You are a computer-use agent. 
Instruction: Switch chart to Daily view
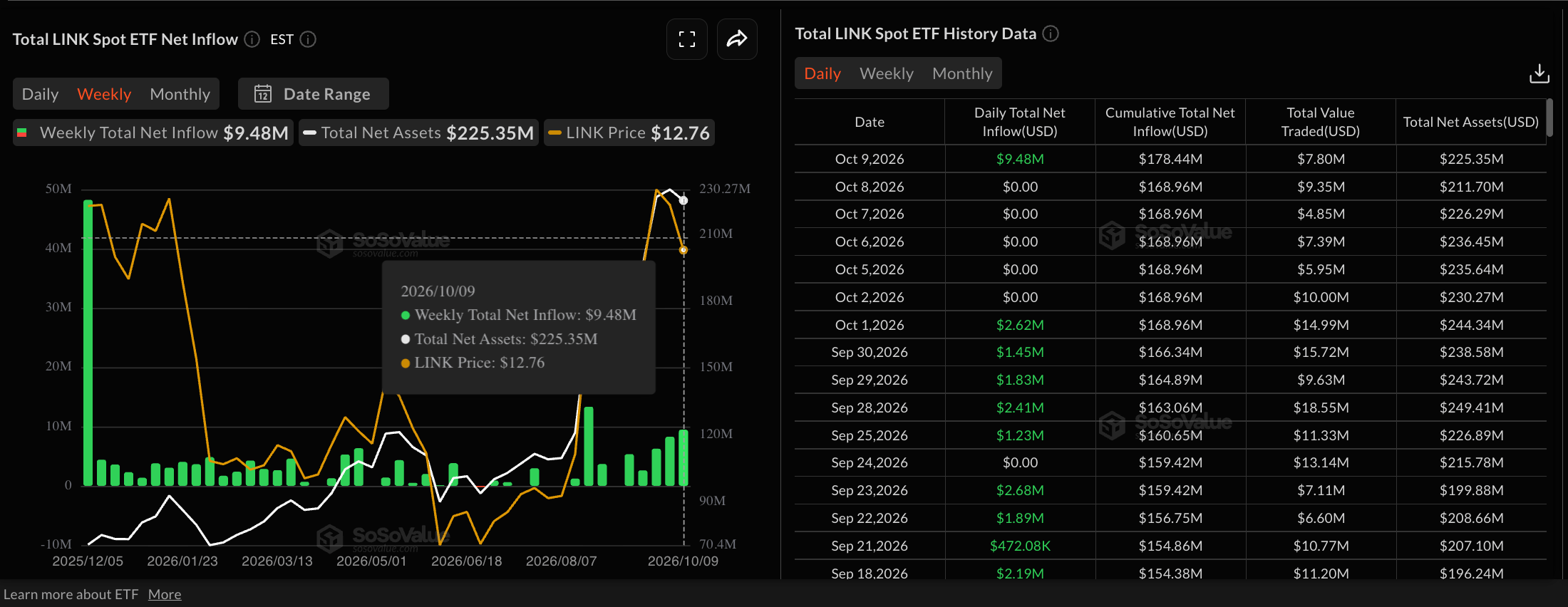[x=40, y=94]
